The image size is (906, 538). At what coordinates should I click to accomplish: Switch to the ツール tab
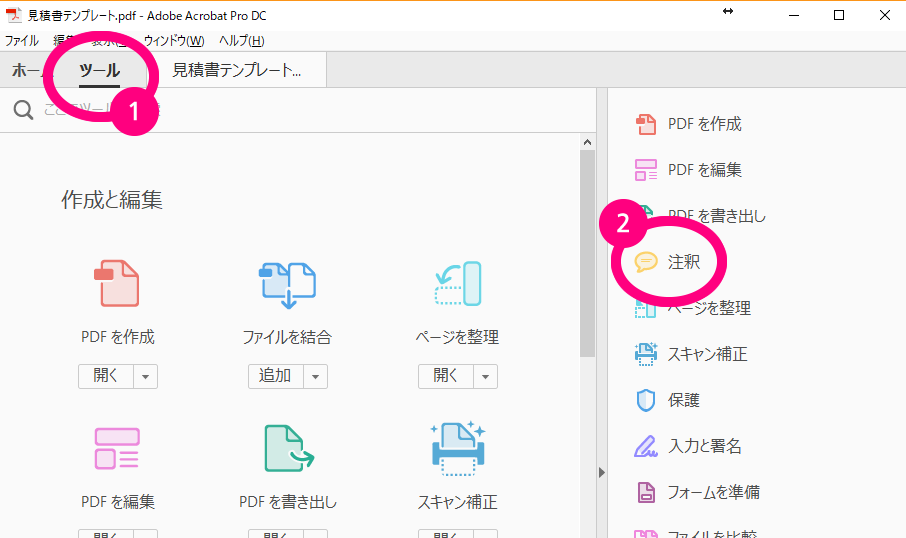pos(99,71)
